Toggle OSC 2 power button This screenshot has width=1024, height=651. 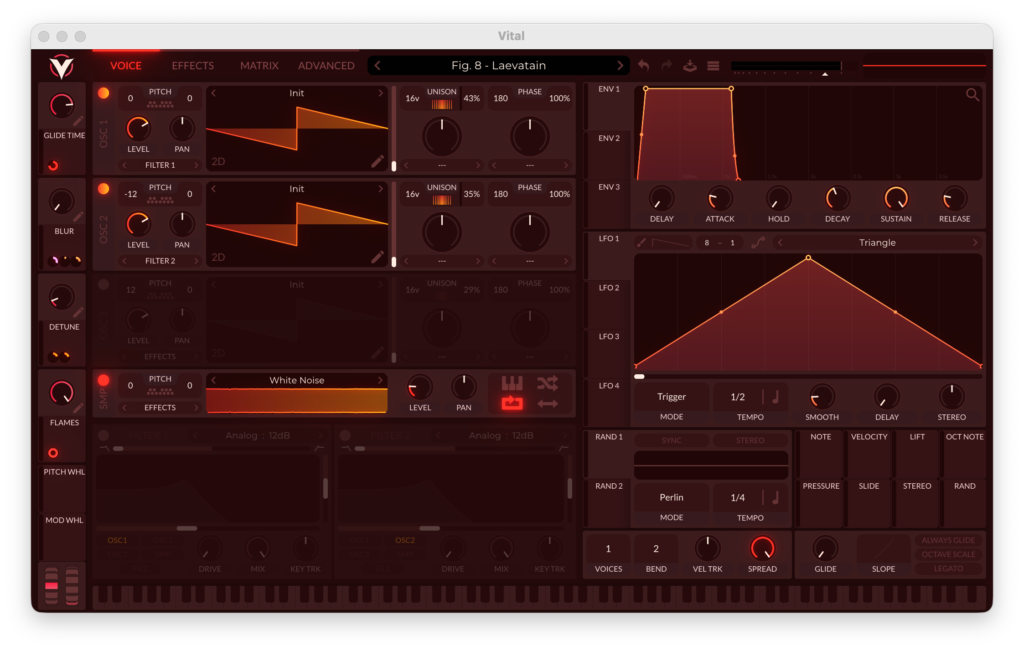point(103,189)
